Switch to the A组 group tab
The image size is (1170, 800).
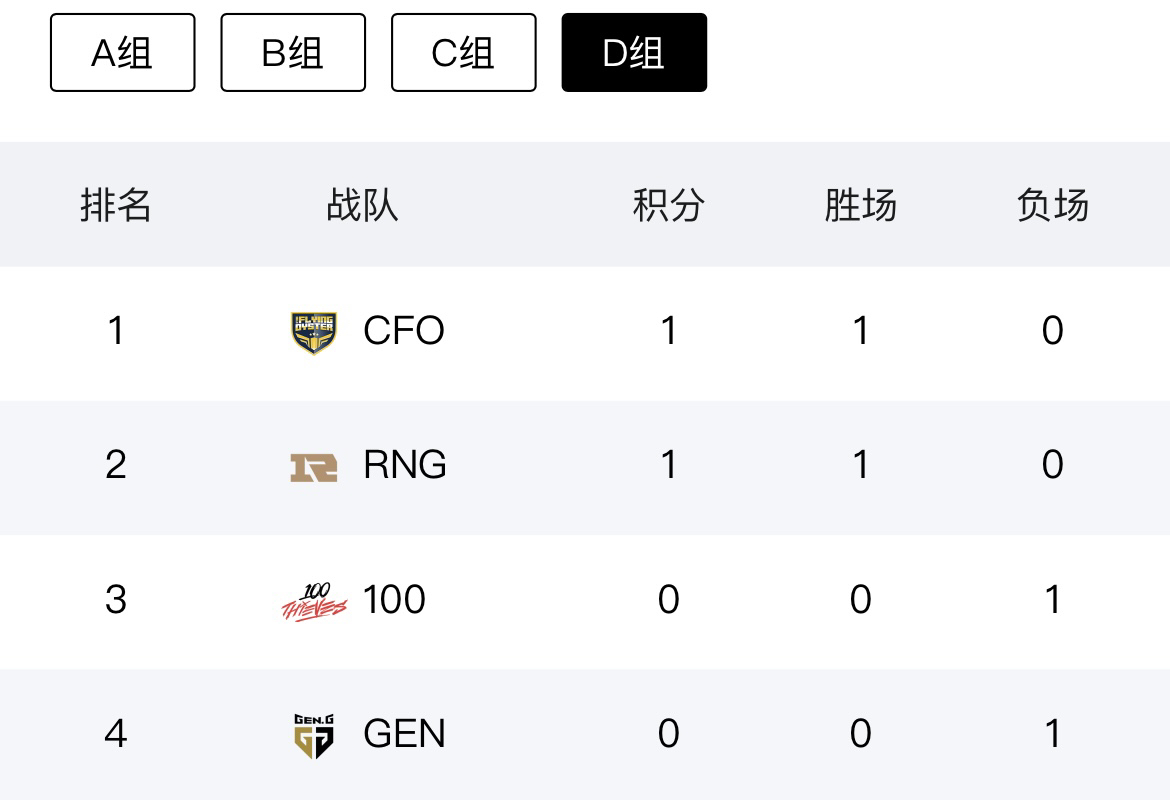click(122, 53)
